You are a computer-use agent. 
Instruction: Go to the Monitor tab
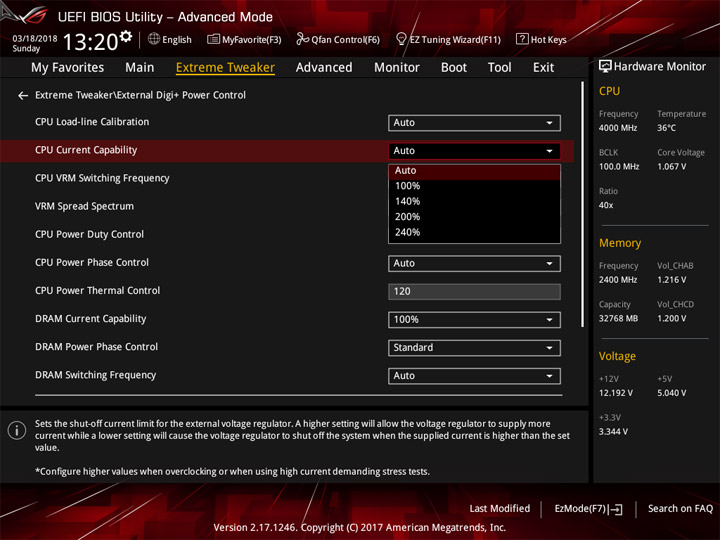pos(397,68)
